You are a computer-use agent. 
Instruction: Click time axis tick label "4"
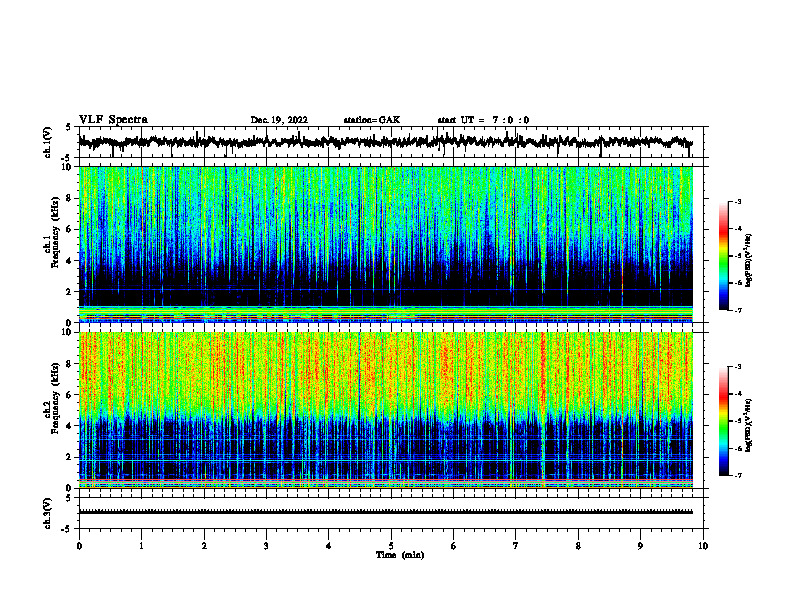(329, 546)
